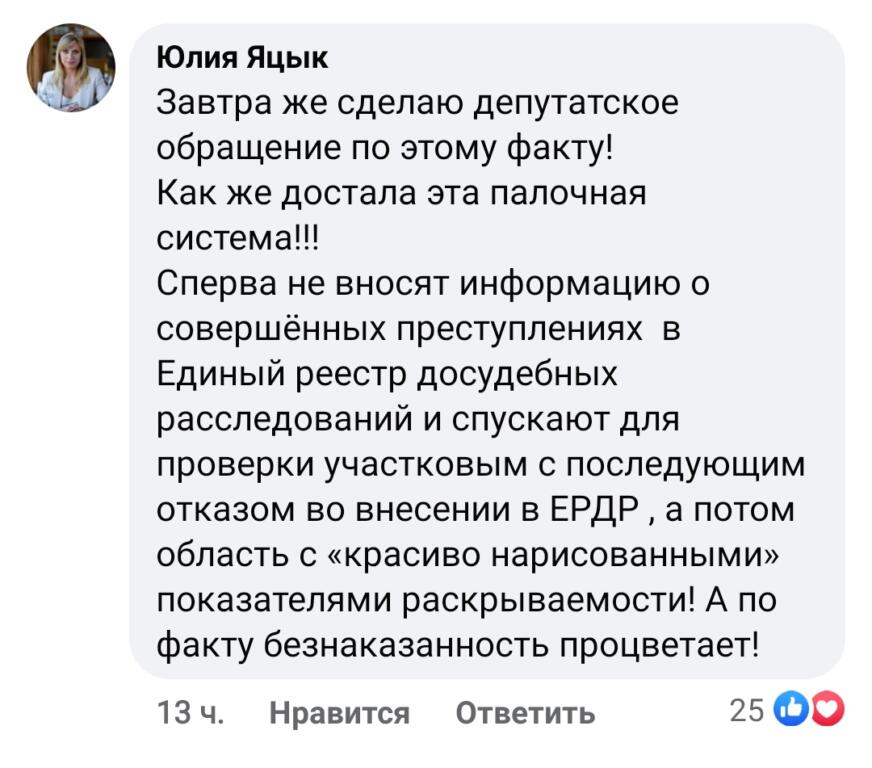Click the text Единый реестр досудебных

point(388,374)
